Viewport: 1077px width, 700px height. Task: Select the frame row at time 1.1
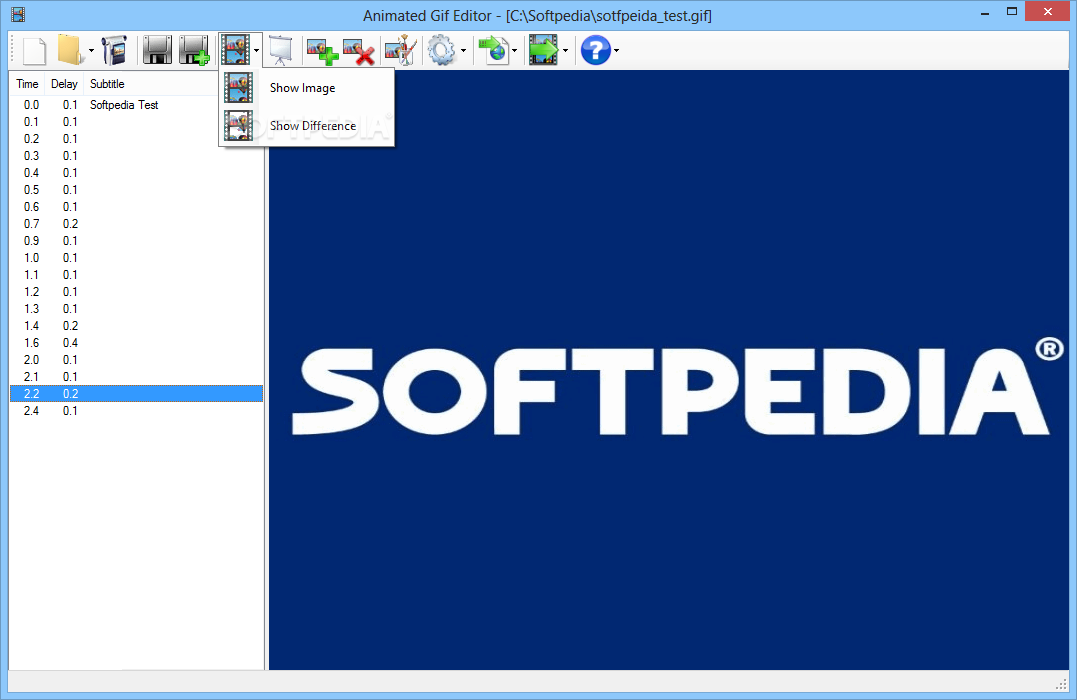(136, 275)
